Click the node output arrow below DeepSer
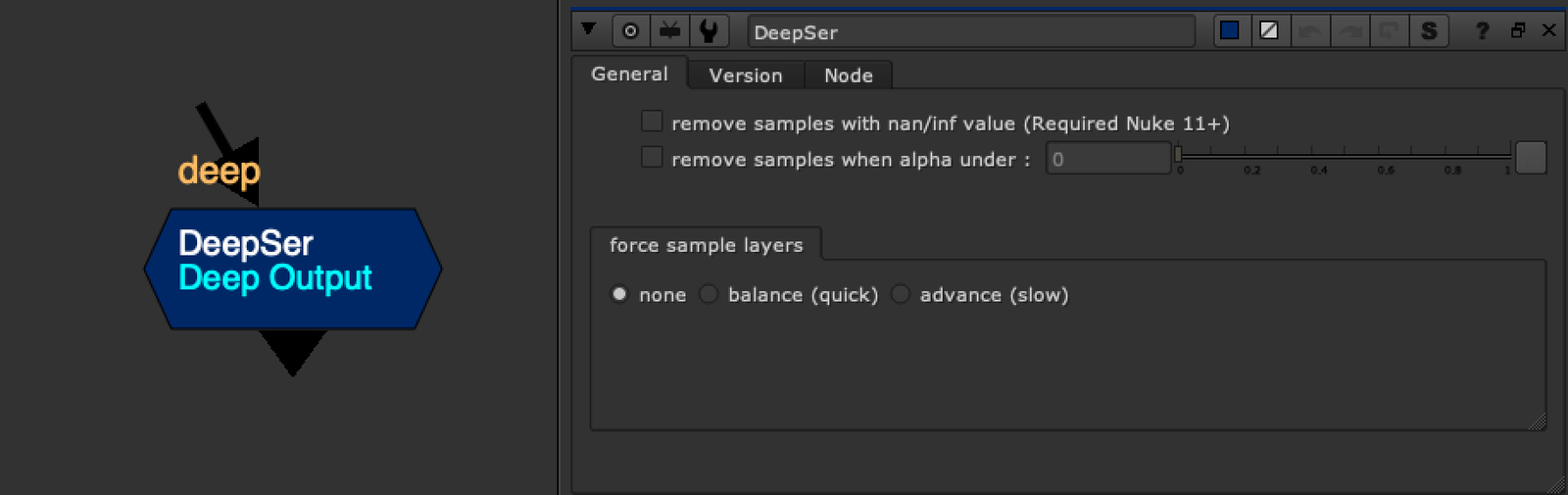Screen dimensions: 1568x495 tap(292, 351)
